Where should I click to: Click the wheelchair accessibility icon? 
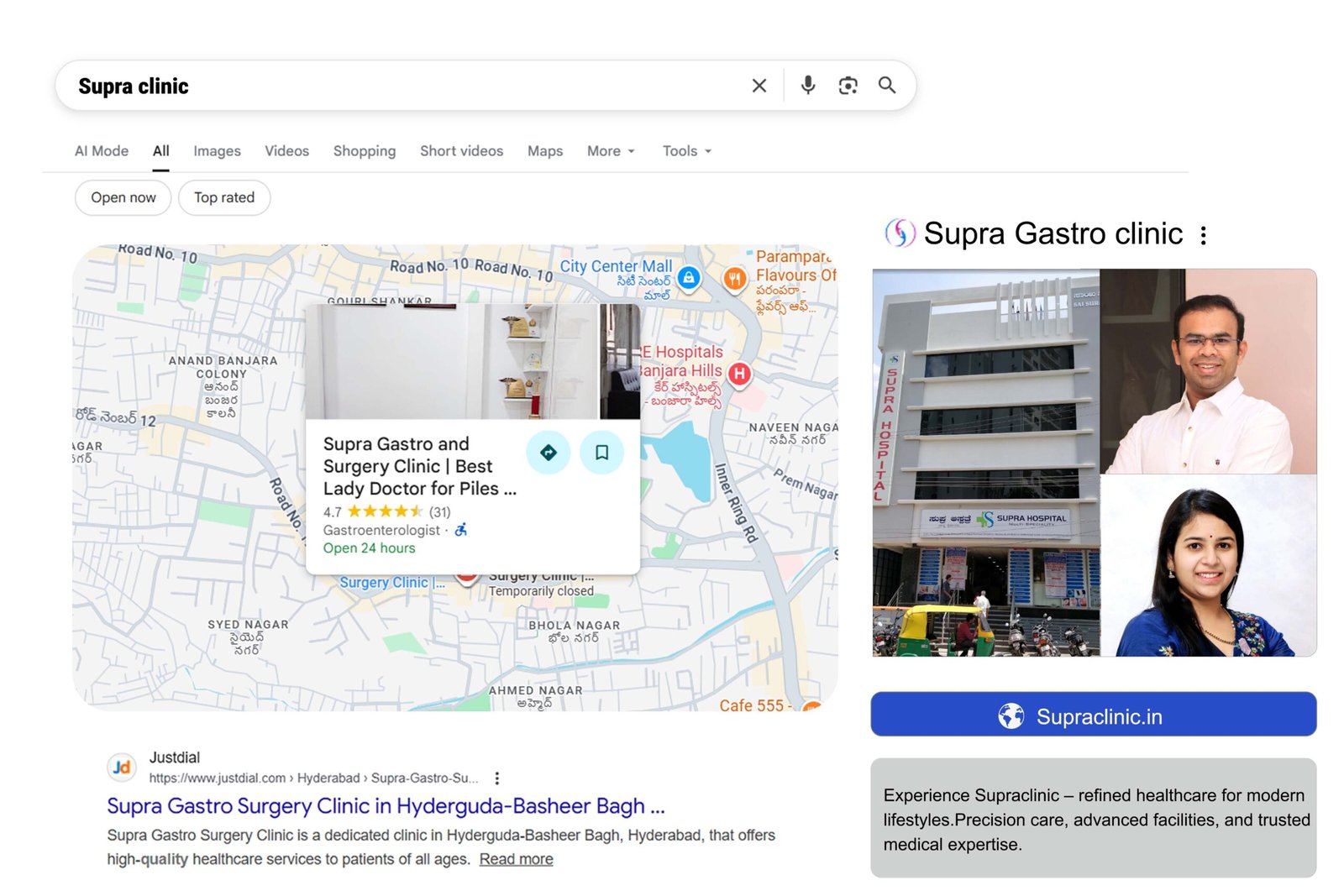459,529
